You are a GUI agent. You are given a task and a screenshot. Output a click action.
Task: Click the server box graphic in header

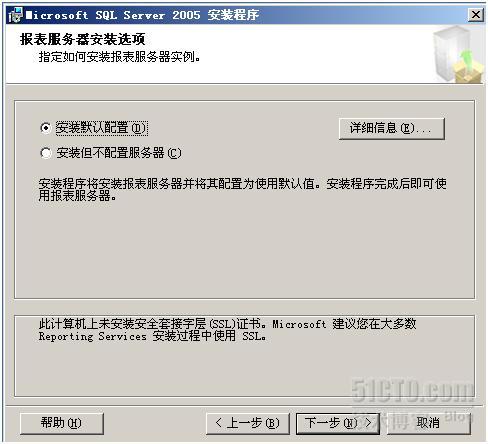tap(457, 54)
